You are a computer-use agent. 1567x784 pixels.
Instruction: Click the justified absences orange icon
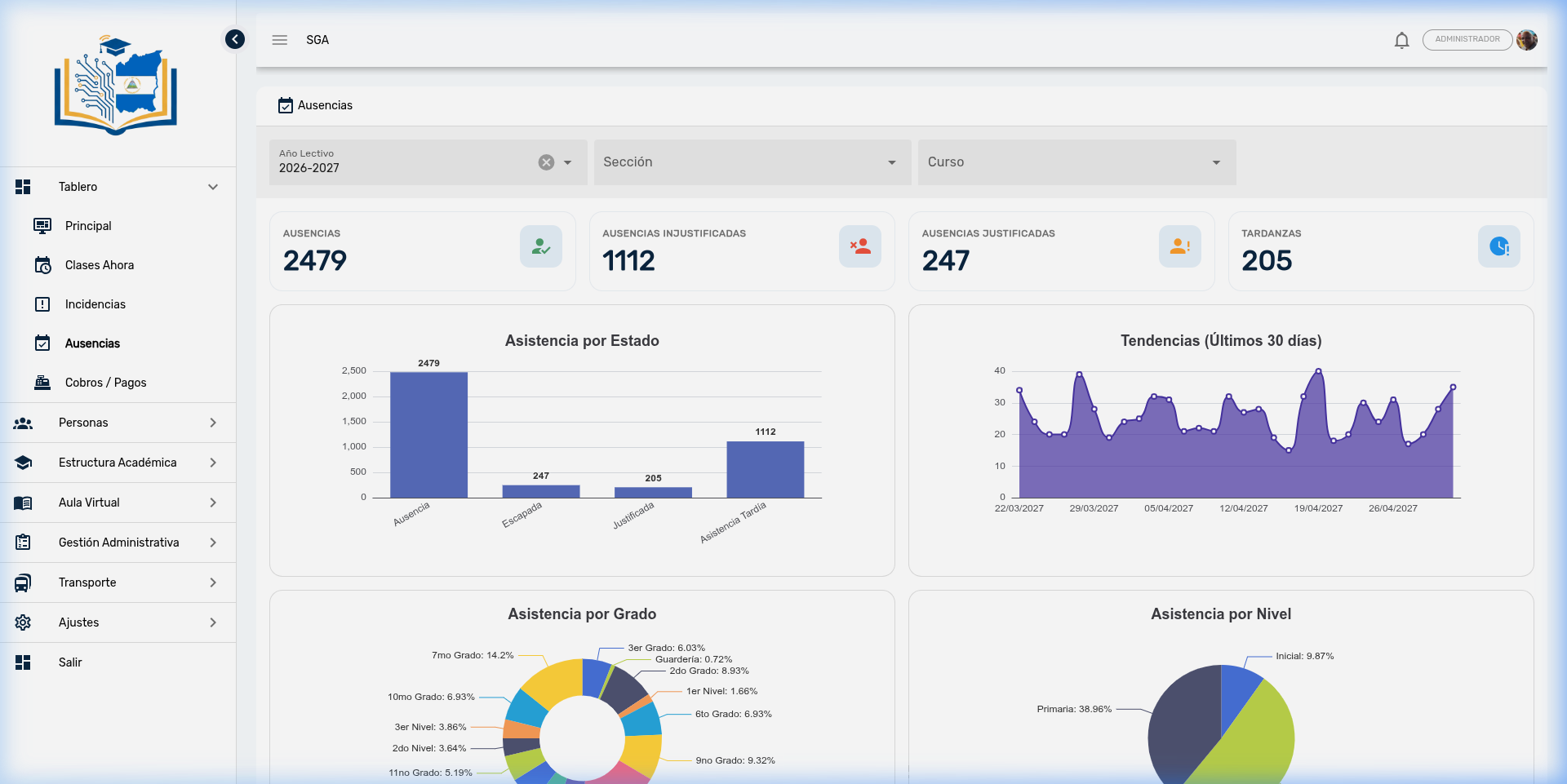[x=1179, y=246]
